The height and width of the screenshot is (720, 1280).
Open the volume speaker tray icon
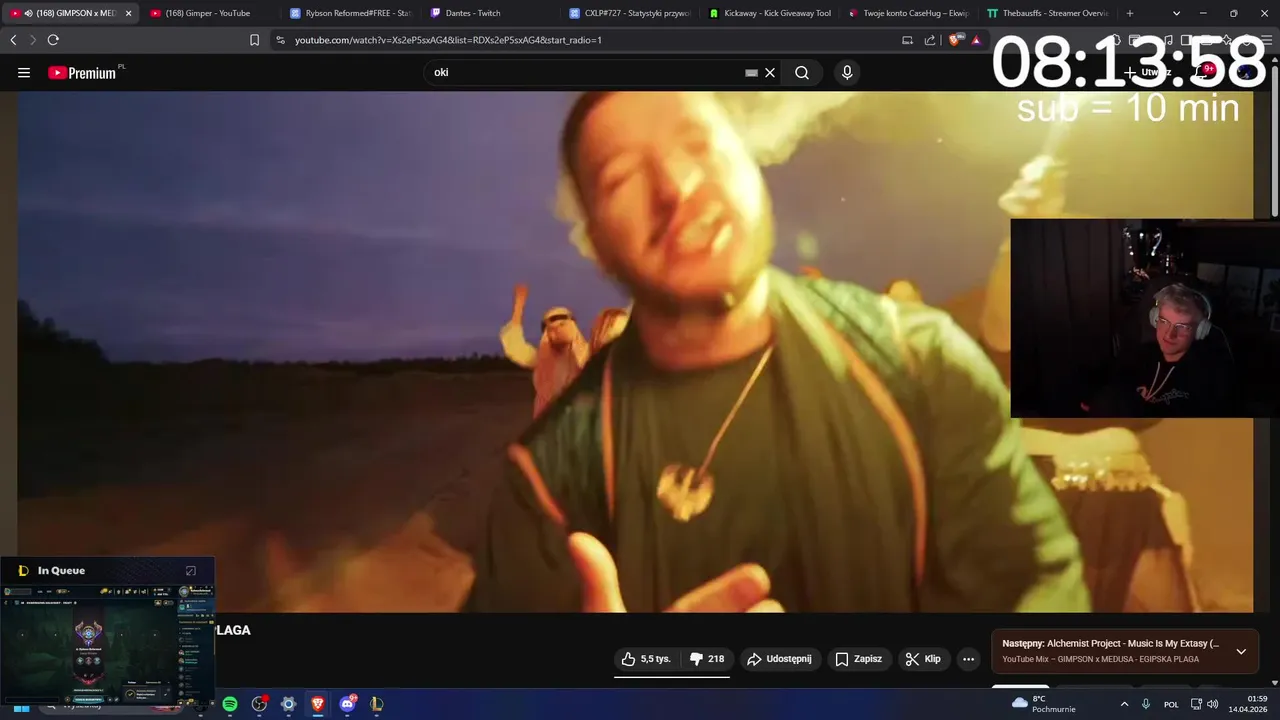(x=1213, y=704)
